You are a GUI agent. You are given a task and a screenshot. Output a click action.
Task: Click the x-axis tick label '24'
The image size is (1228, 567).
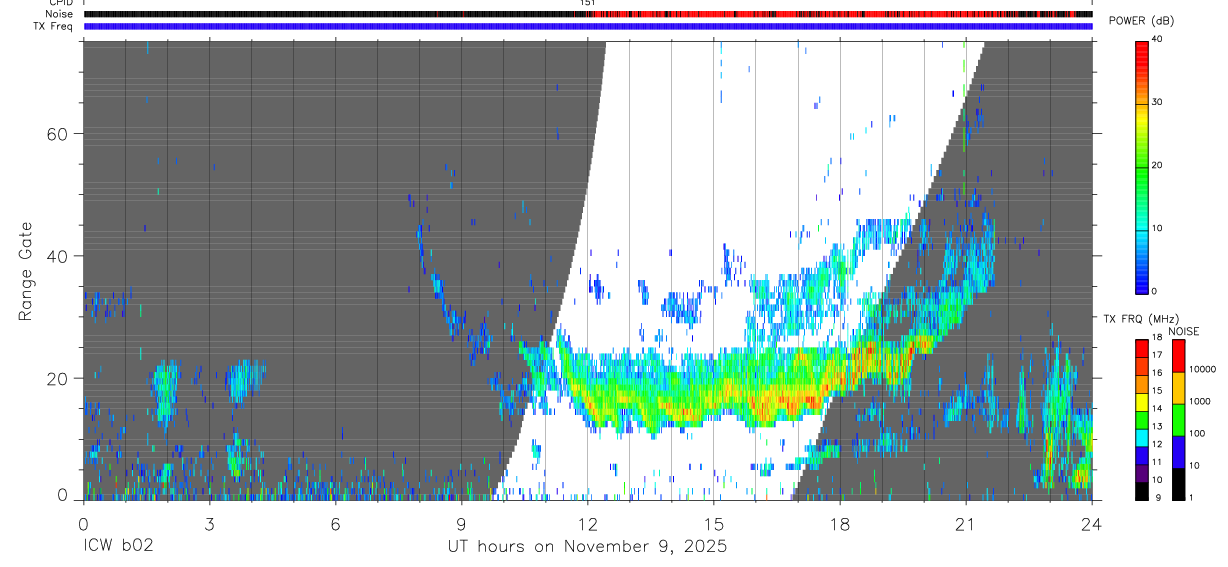point(1092,523)
